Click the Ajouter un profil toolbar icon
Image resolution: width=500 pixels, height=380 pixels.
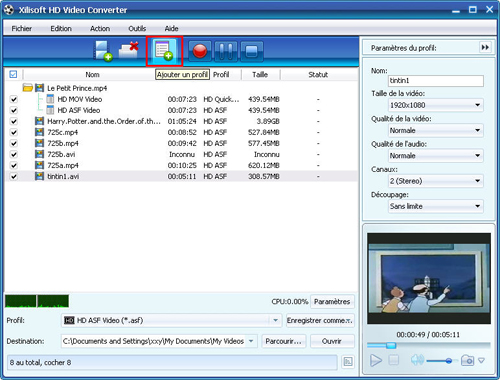pos(164,51)
